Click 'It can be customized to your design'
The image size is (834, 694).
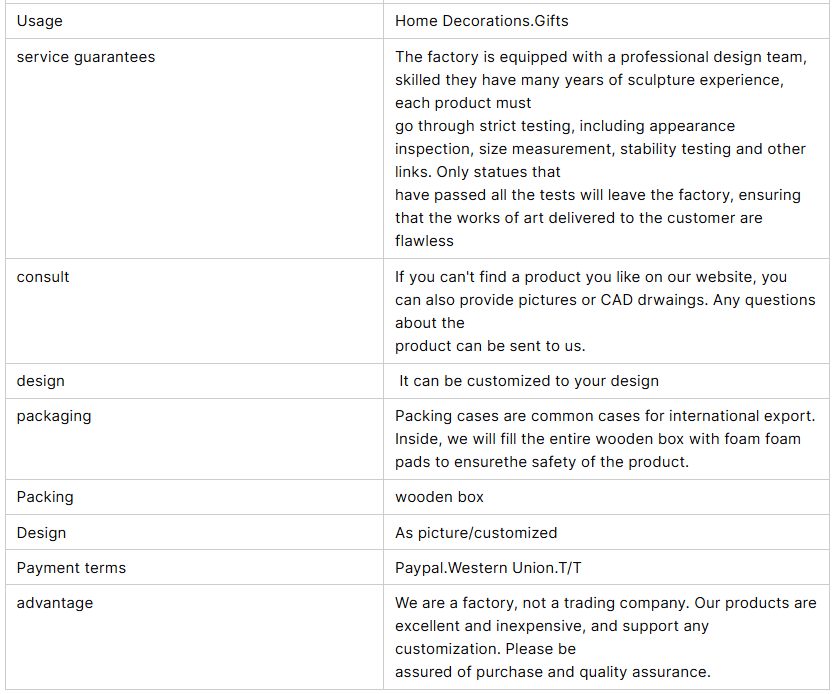pyautogui.click(x=529, y=381)
